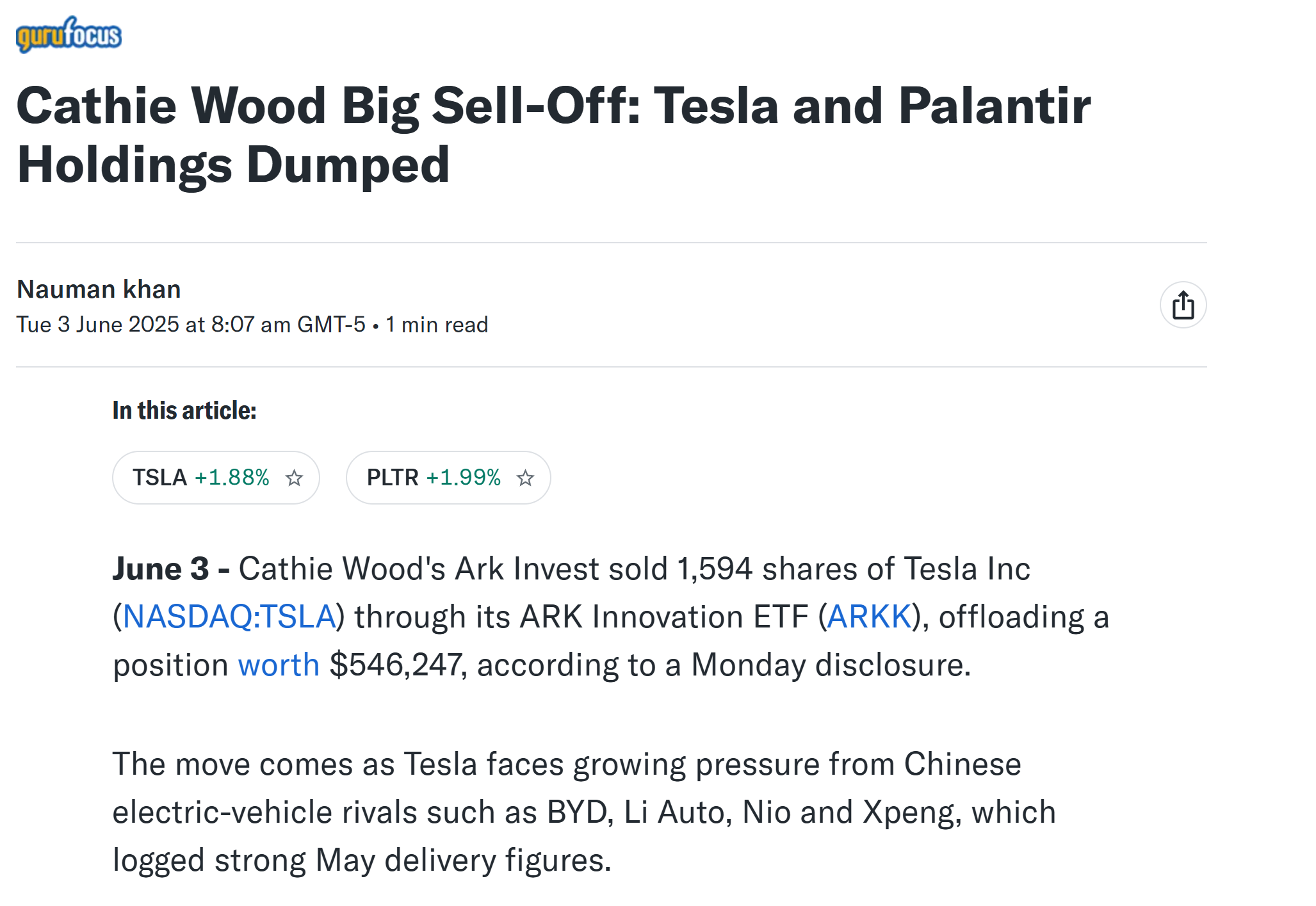
Task: Open the share article icon
Action: (1183, 305)
